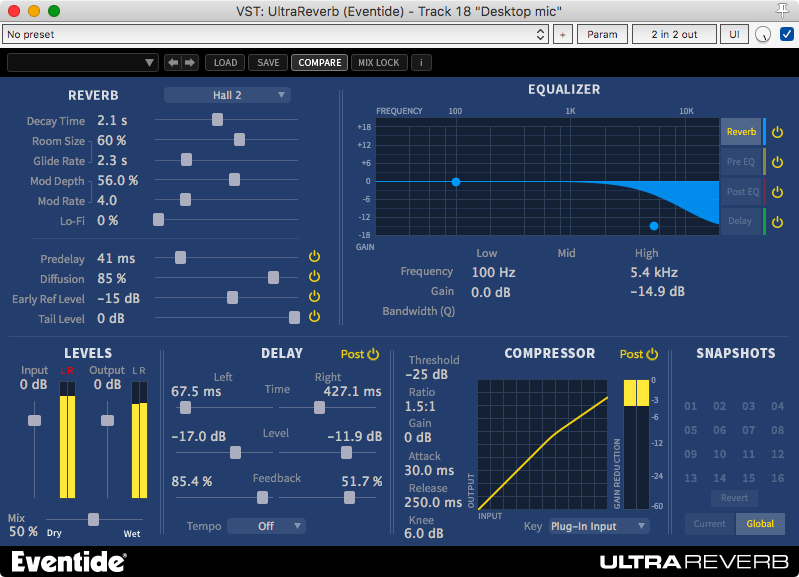The height and width of the screenshot is (577, 799).
Task: Click the Param button
Action: tap(602, 34)
